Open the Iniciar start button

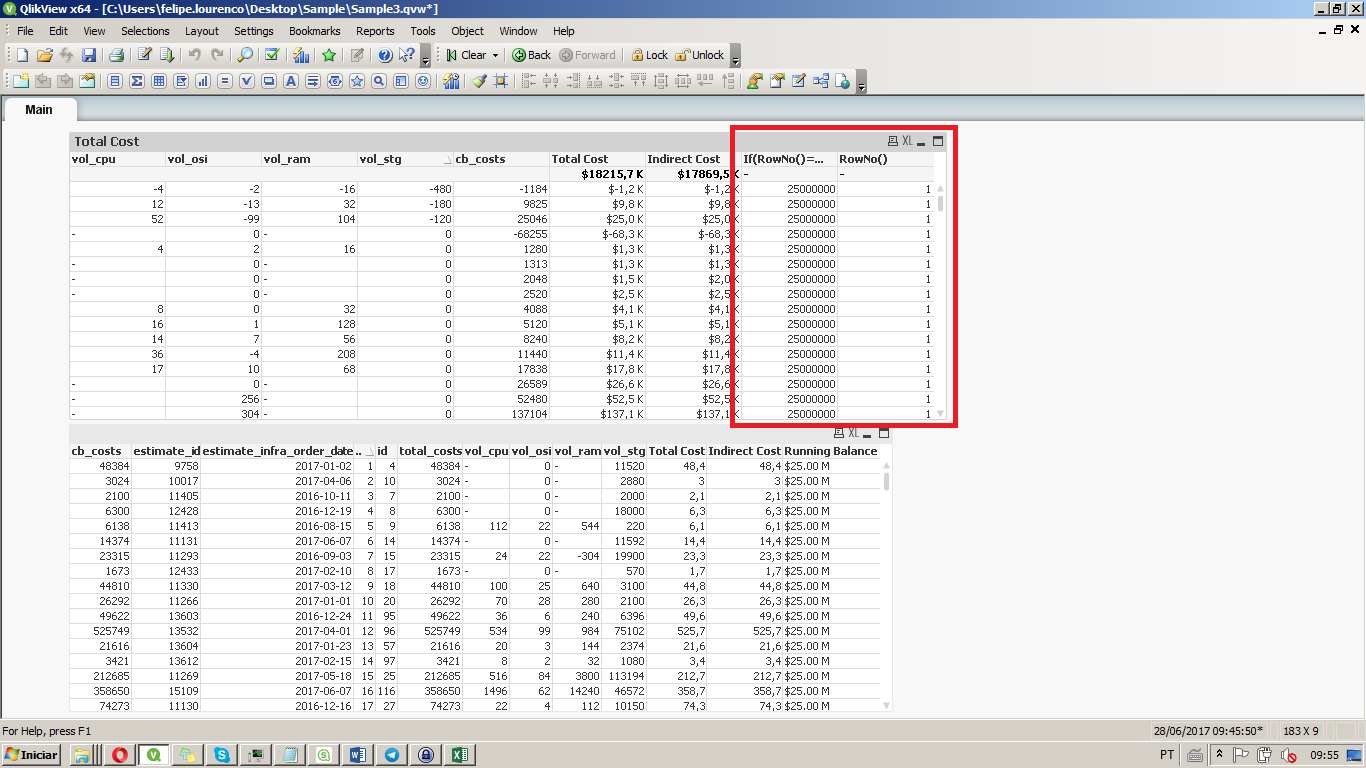pyautogui.click(x=32, y=755)
